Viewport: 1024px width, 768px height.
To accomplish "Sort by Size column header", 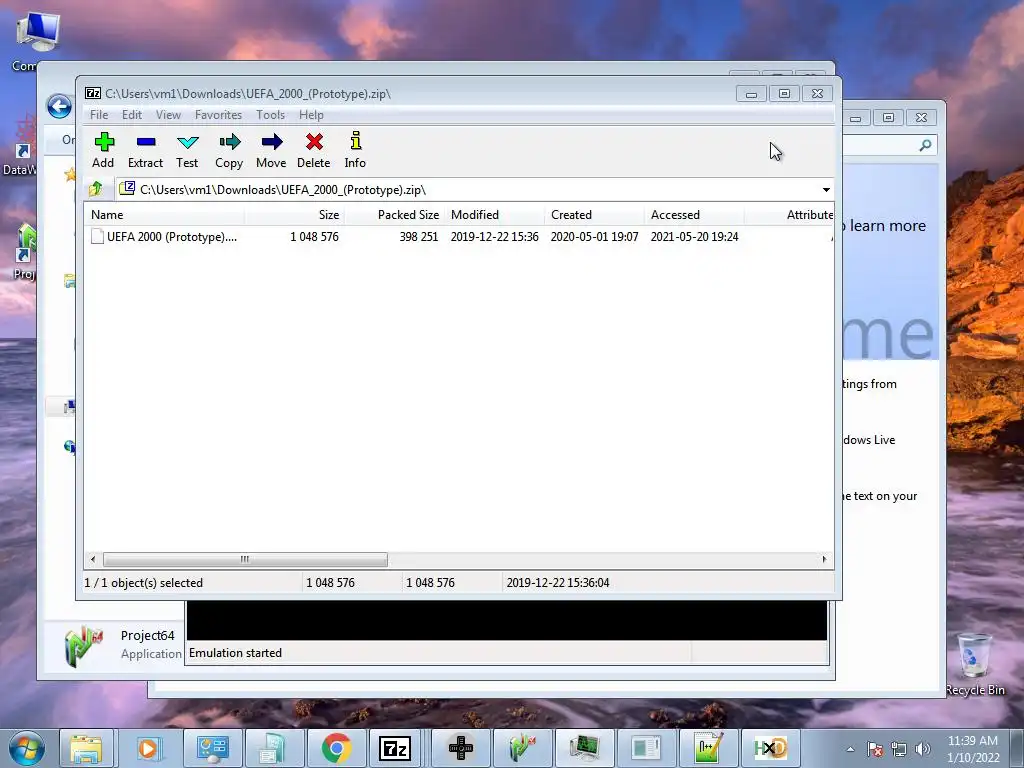I will coord(295,215).
